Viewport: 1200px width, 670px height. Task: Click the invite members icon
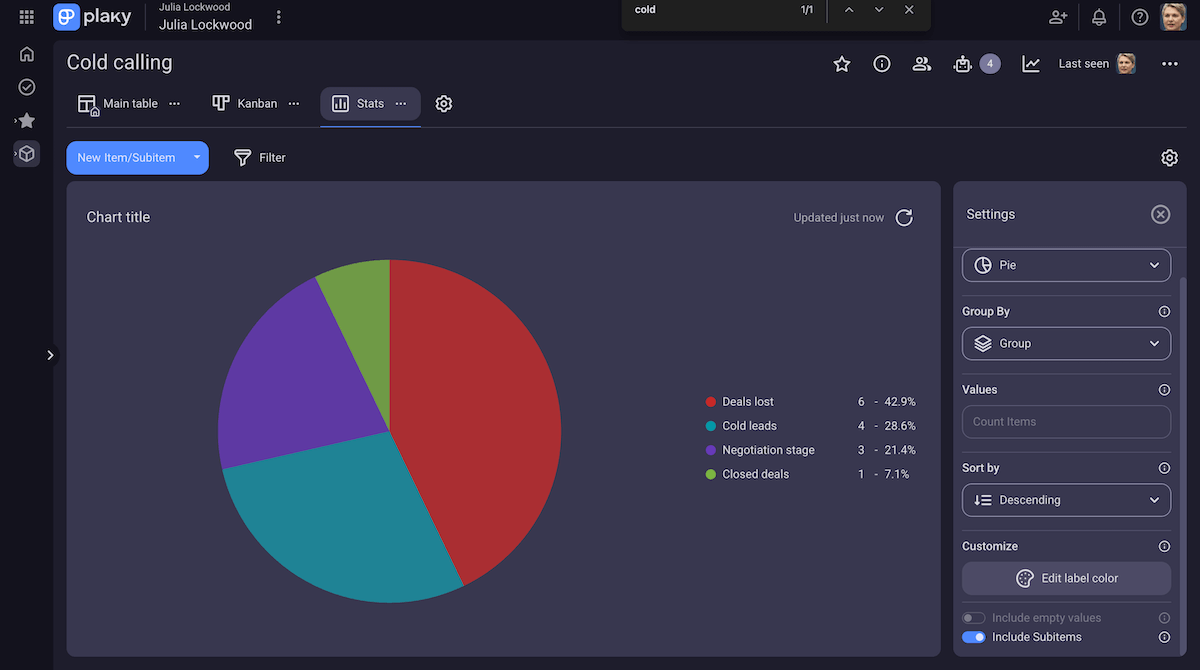point(1057,16)
